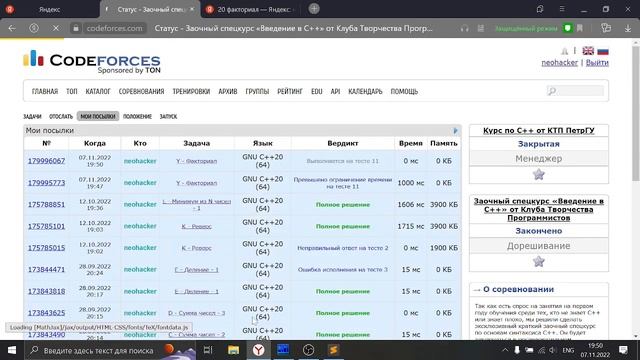This screenshot has width=640, height=360.
Task: Open reader mode icon in address bar
Action: [481, 29]
